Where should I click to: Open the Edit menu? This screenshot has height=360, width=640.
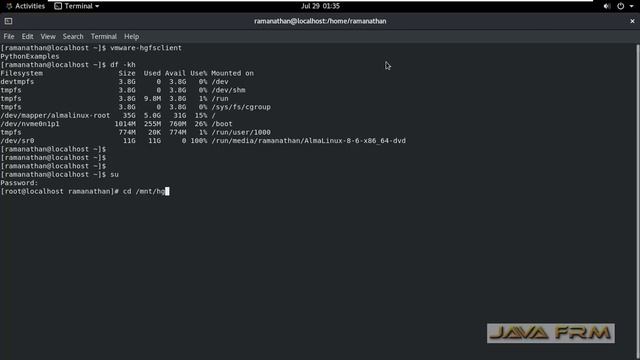[x=27, y=36]
